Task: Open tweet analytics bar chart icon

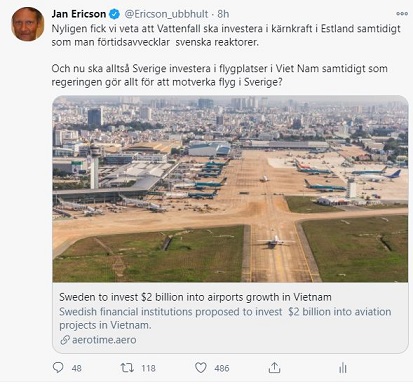Action: click(343, 368)
